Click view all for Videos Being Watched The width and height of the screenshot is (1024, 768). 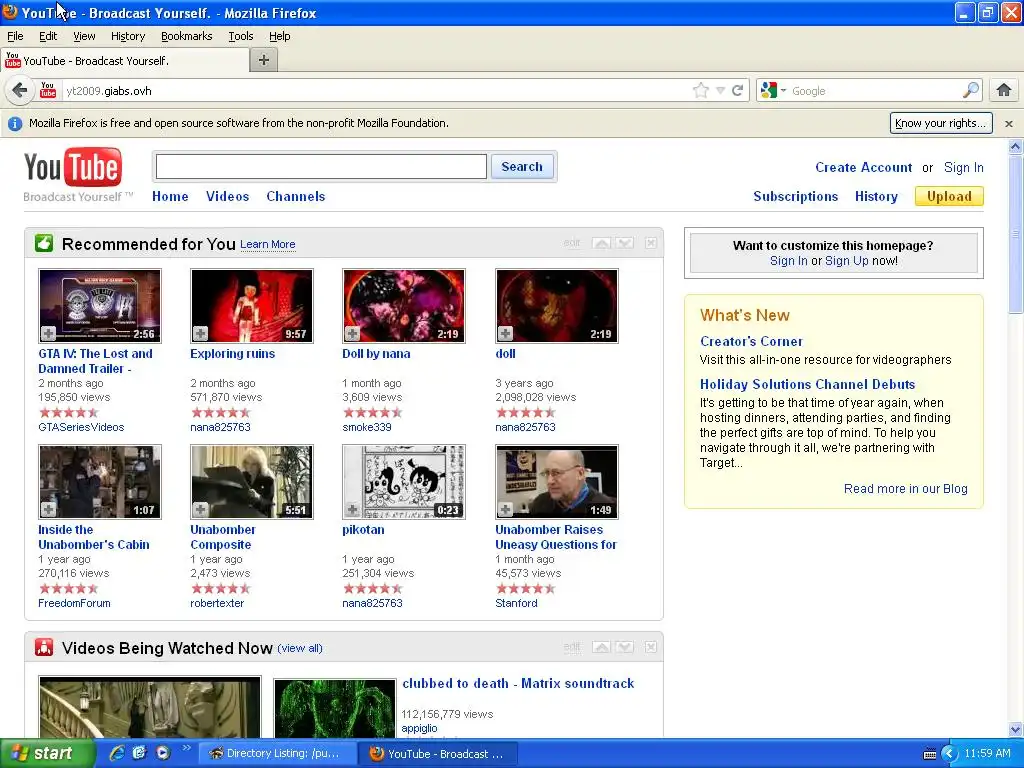(300, 648)
